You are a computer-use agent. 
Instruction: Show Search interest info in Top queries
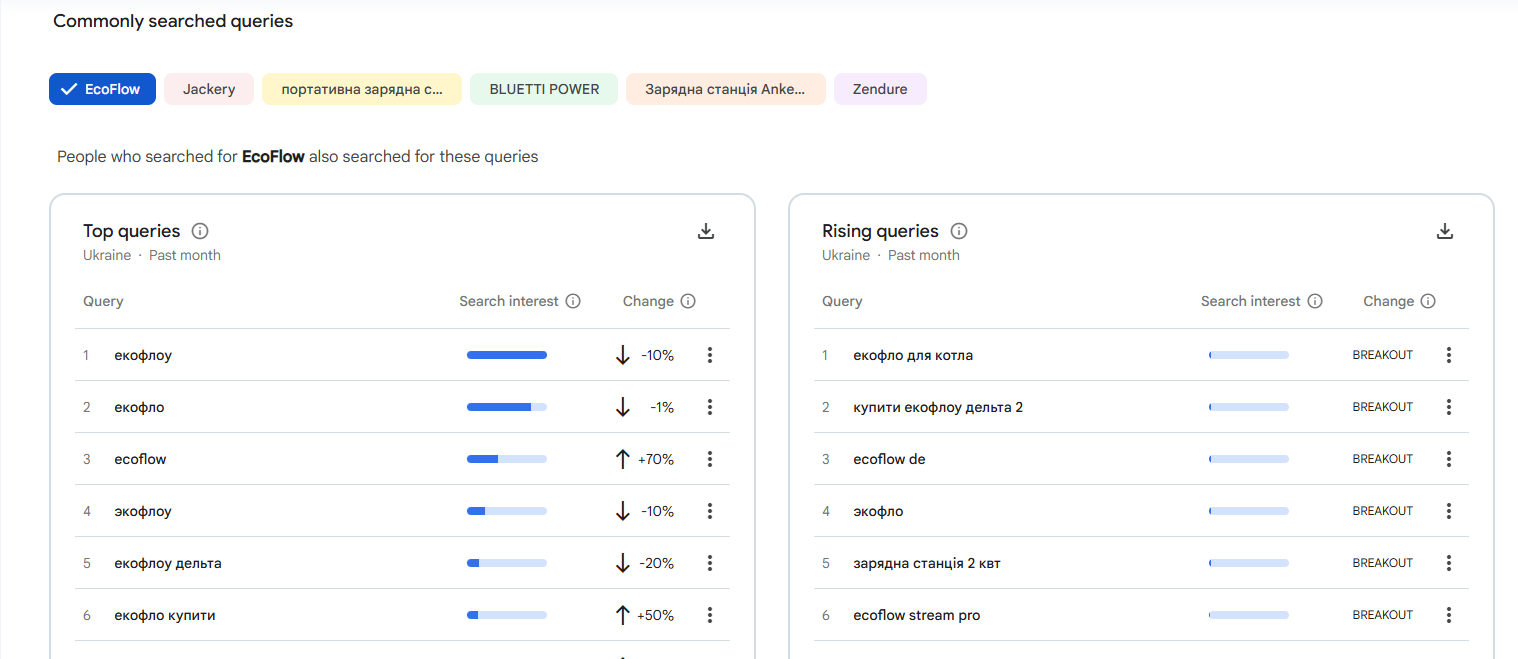573,301
